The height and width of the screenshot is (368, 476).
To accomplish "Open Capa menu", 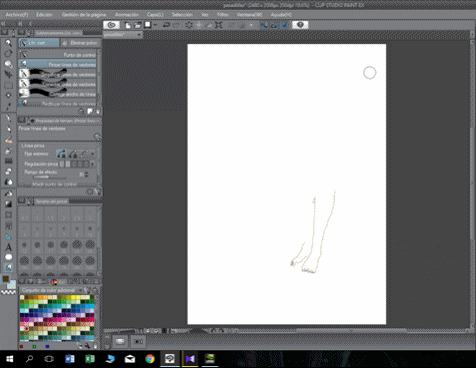I will point(155,15).
